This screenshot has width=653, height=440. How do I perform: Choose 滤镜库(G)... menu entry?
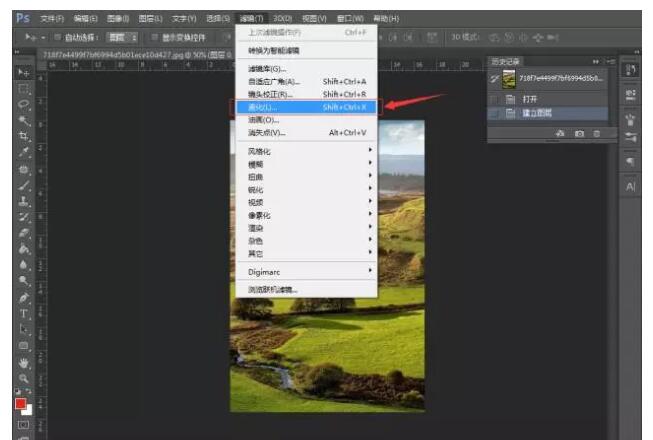click(x=307, y=69)
